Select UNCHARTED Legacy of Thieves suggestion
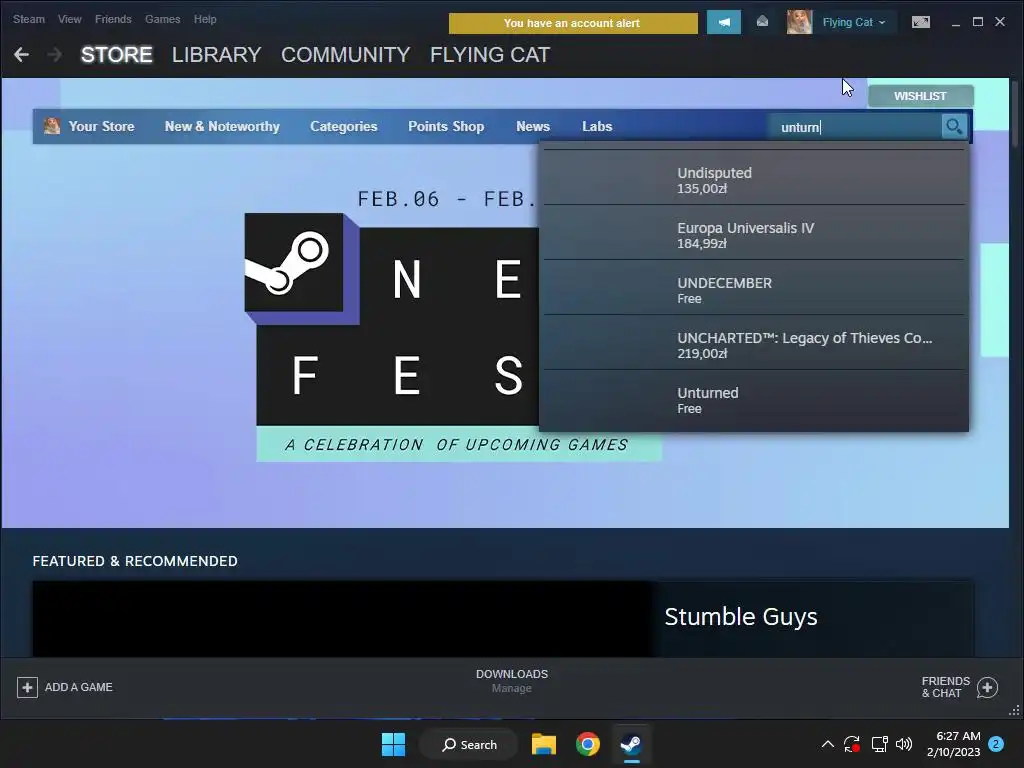The image size is (1024, 768). click(x=754, y=345)
